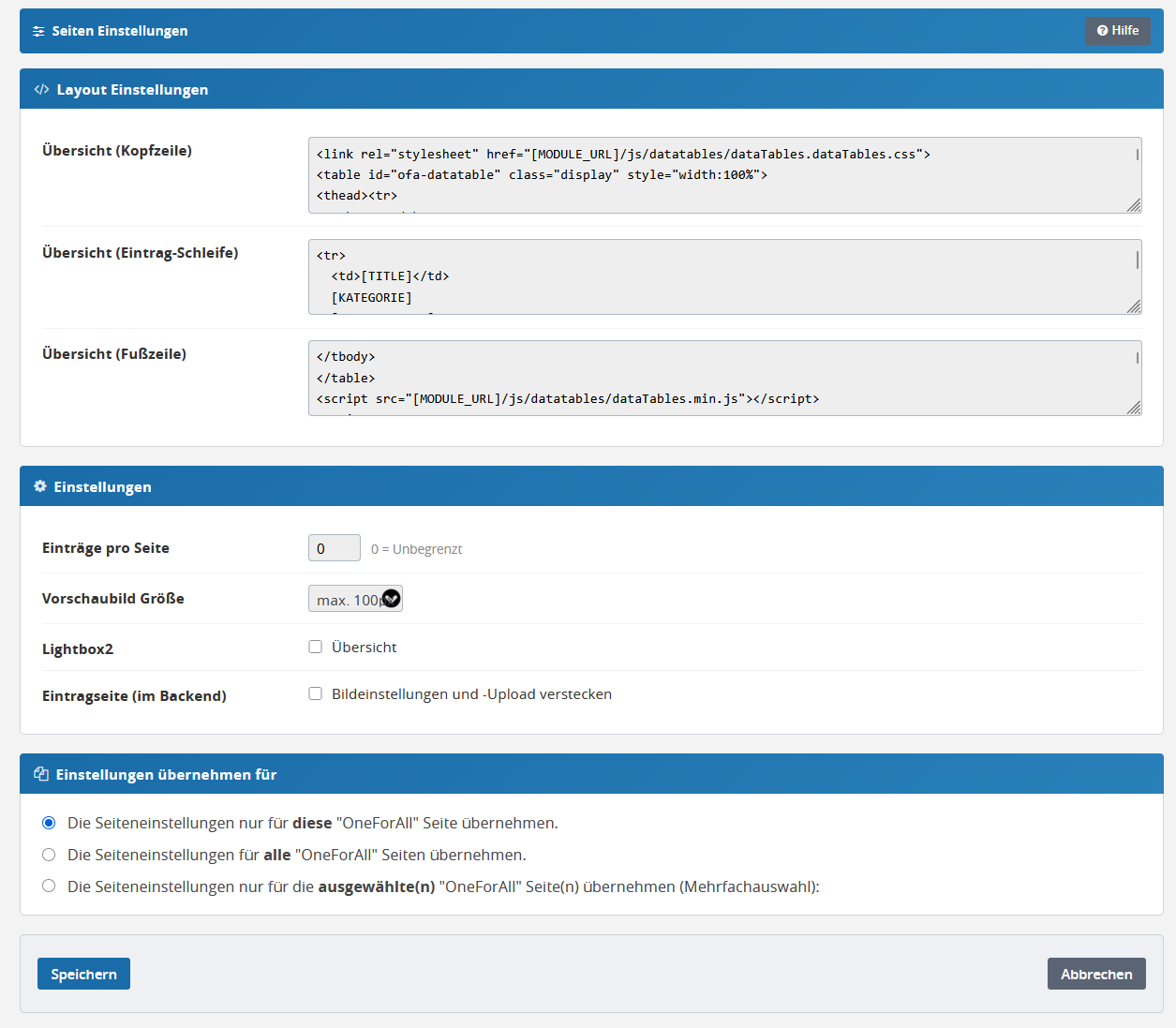Enable the Lightbox2 Übersicht checkbox
This screenshot has width=1176, height=1028.
pos(316,647)
